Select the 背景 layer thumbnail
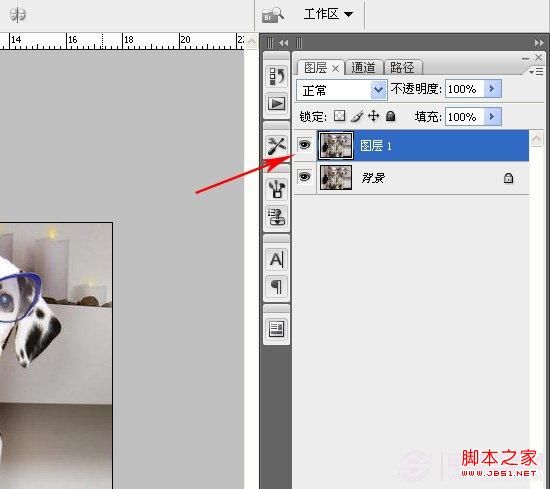 coord(336,177)
